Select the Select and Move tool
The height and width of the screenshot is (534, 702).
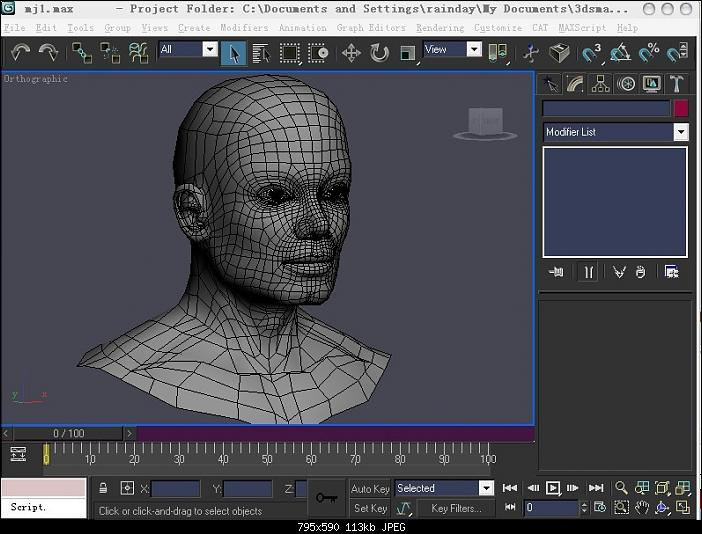point(351,52)
